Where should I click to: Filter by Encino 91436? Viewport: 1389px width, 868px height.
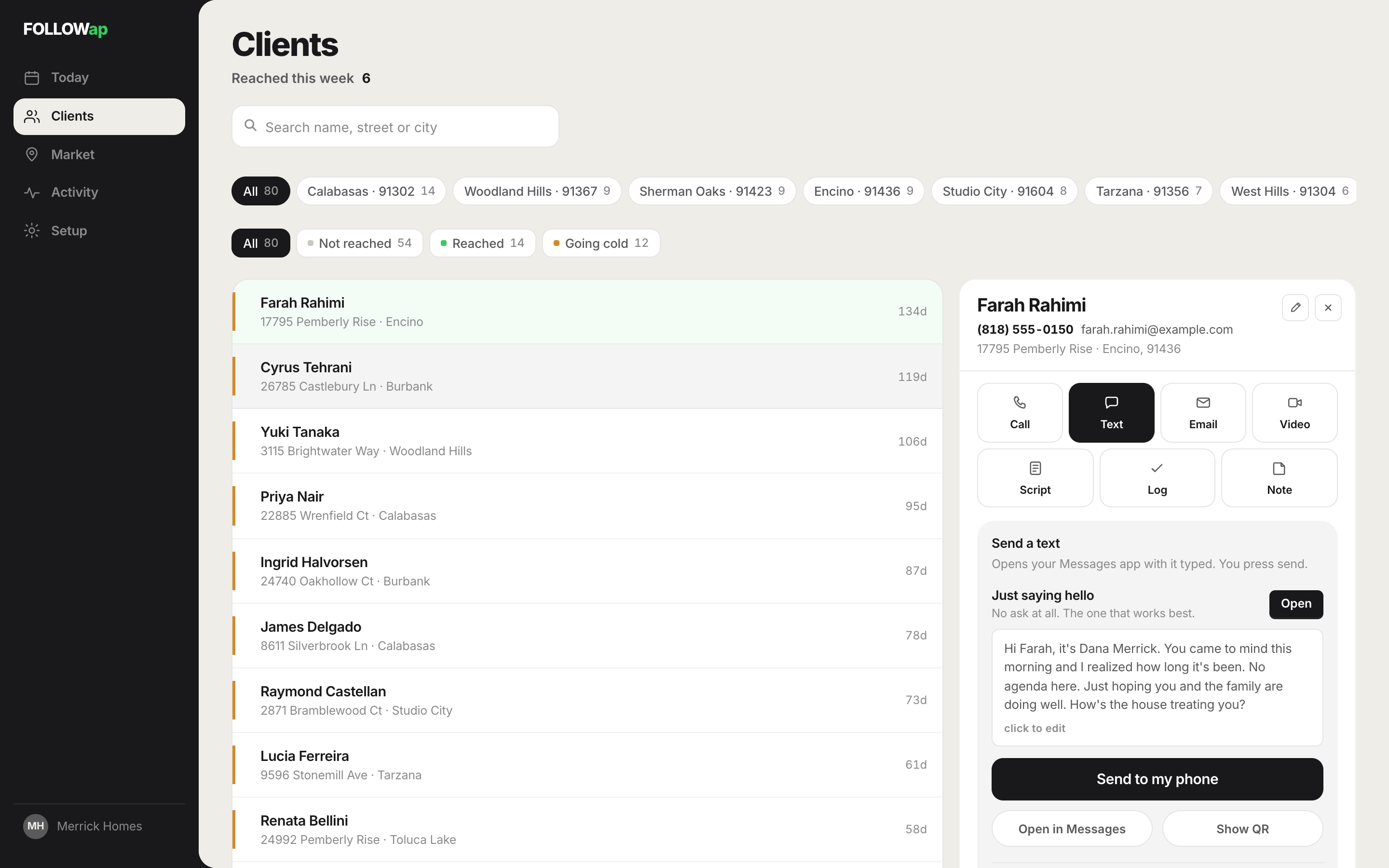coord(863,191)
